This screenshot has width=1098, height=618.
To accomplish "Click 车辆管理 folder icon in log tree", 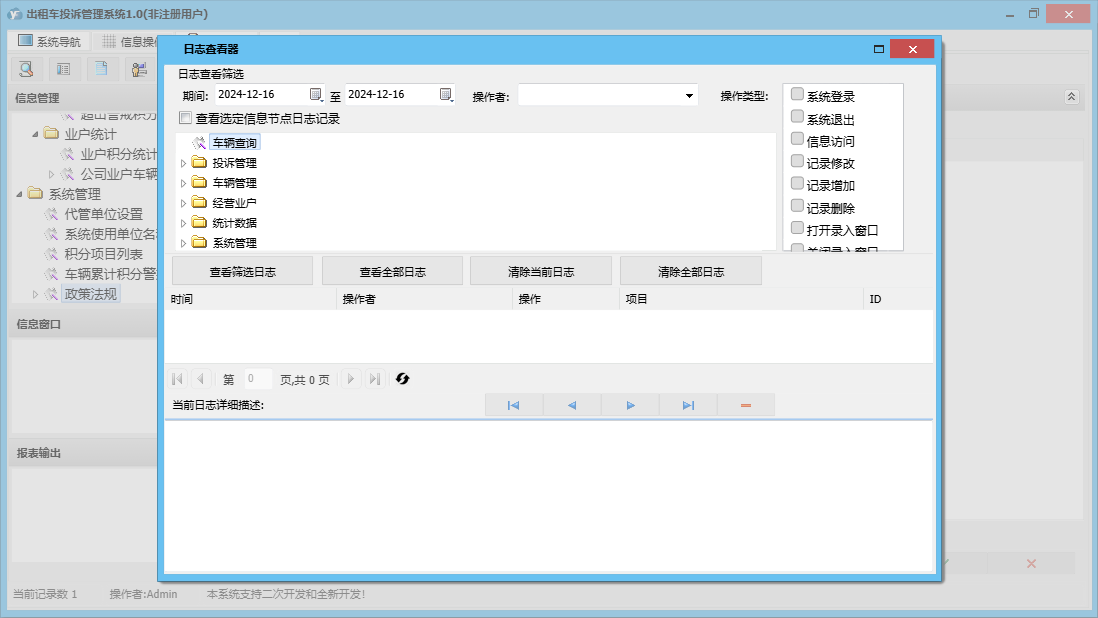I will [200, 183].
